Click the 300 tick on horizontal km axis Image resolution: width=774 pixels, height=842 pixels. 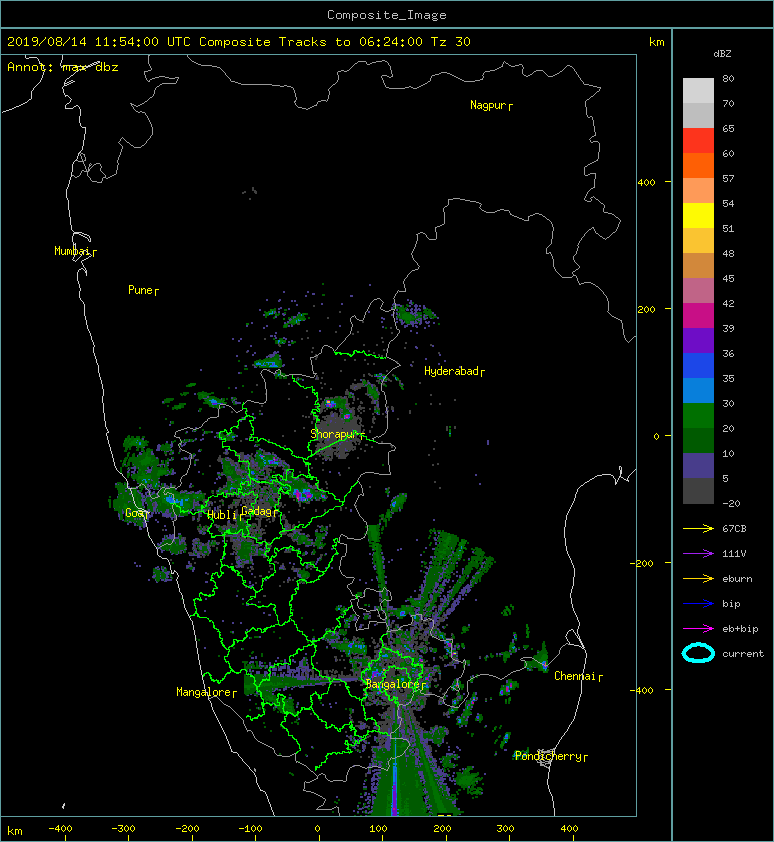[x=505, y=829]
